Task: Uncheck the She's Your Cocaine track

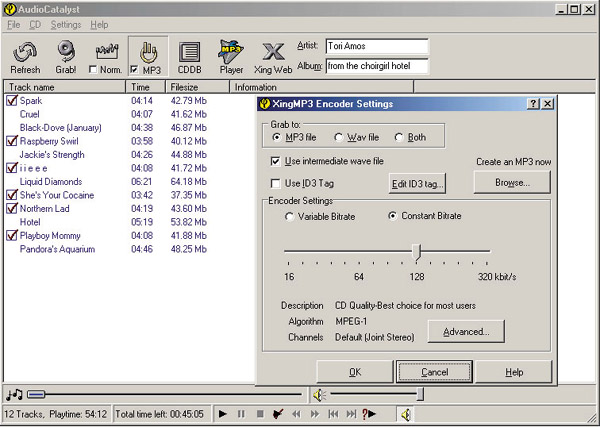Action: coord(12,195)
